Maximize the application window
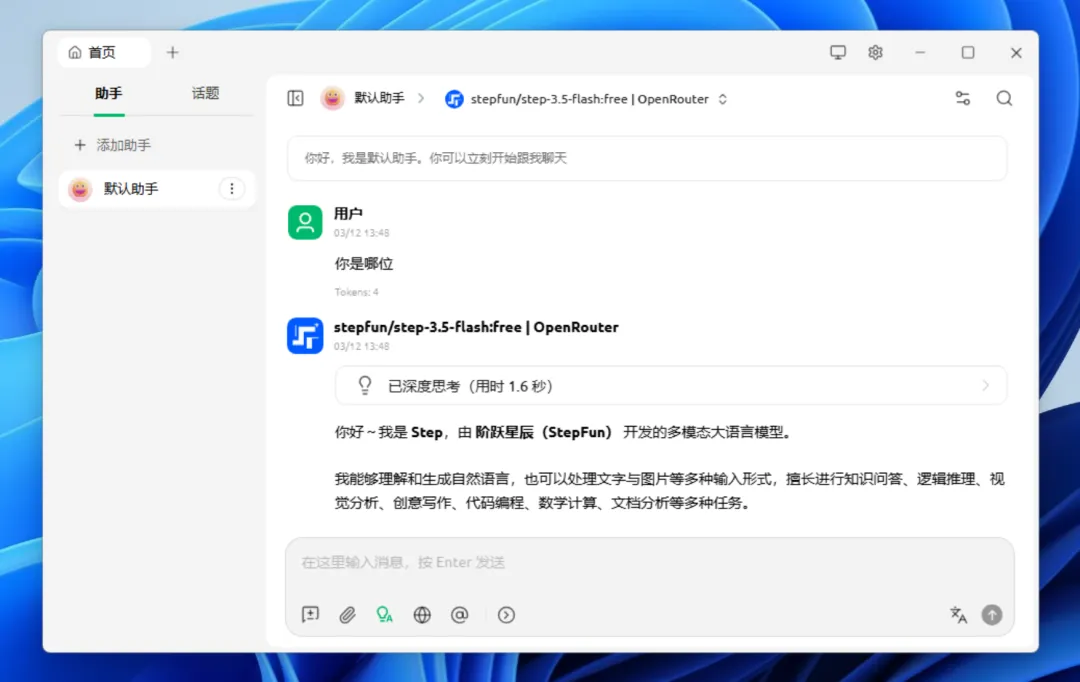The image size is (1080, 682). coord(968,52)
